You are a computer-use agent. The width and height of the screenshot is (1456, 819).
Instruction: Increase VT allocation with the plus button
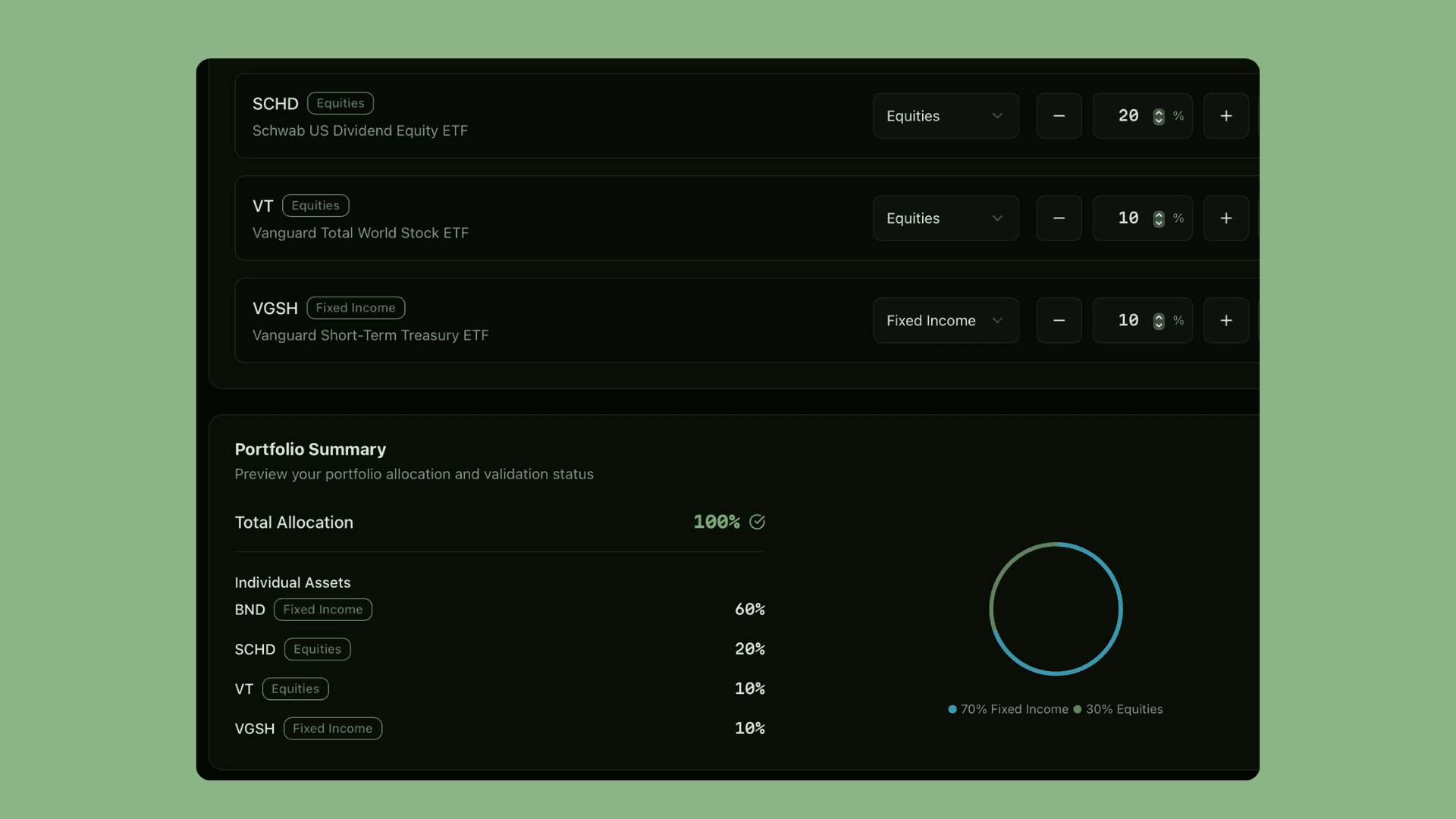pyautogui.click(x=1226, y=218)
